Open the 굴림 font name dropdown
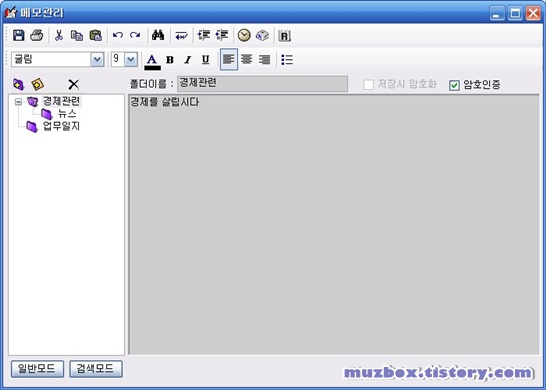Viewport: 546px width, 390px height. 97,60
